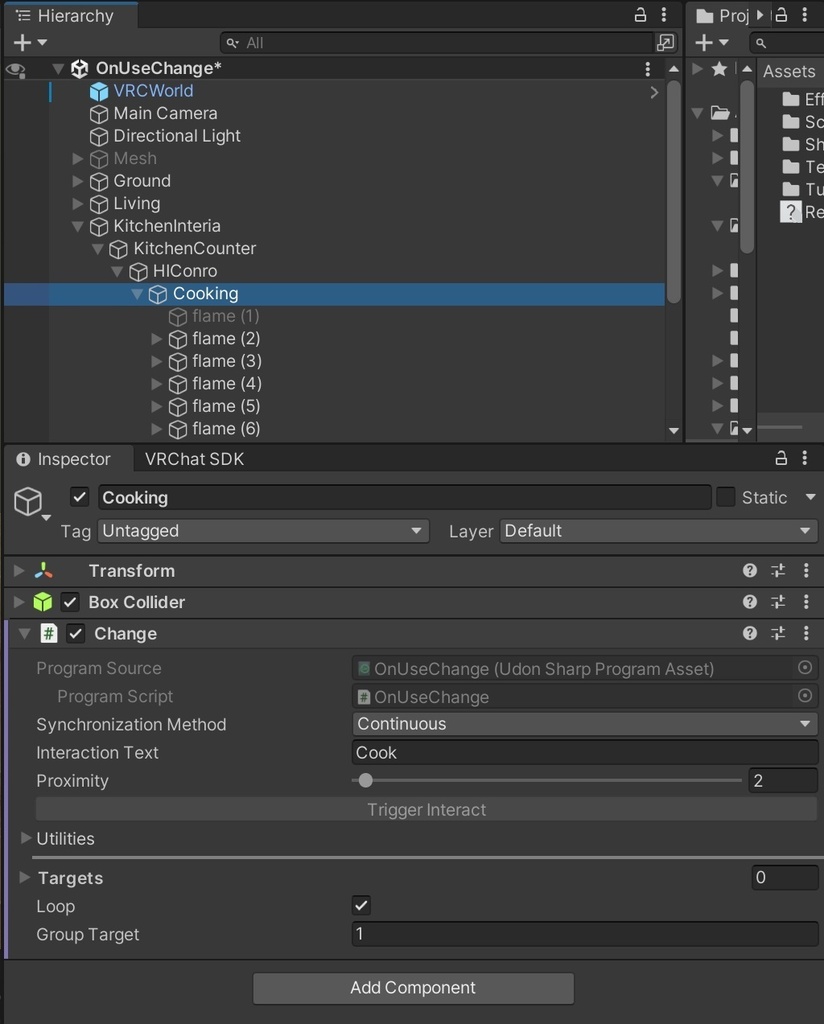Image resolution: width=824 pixels, height=1024 pixels.
Task: Click the Hierarchy create plus button
Action: (x=22, y=42)
